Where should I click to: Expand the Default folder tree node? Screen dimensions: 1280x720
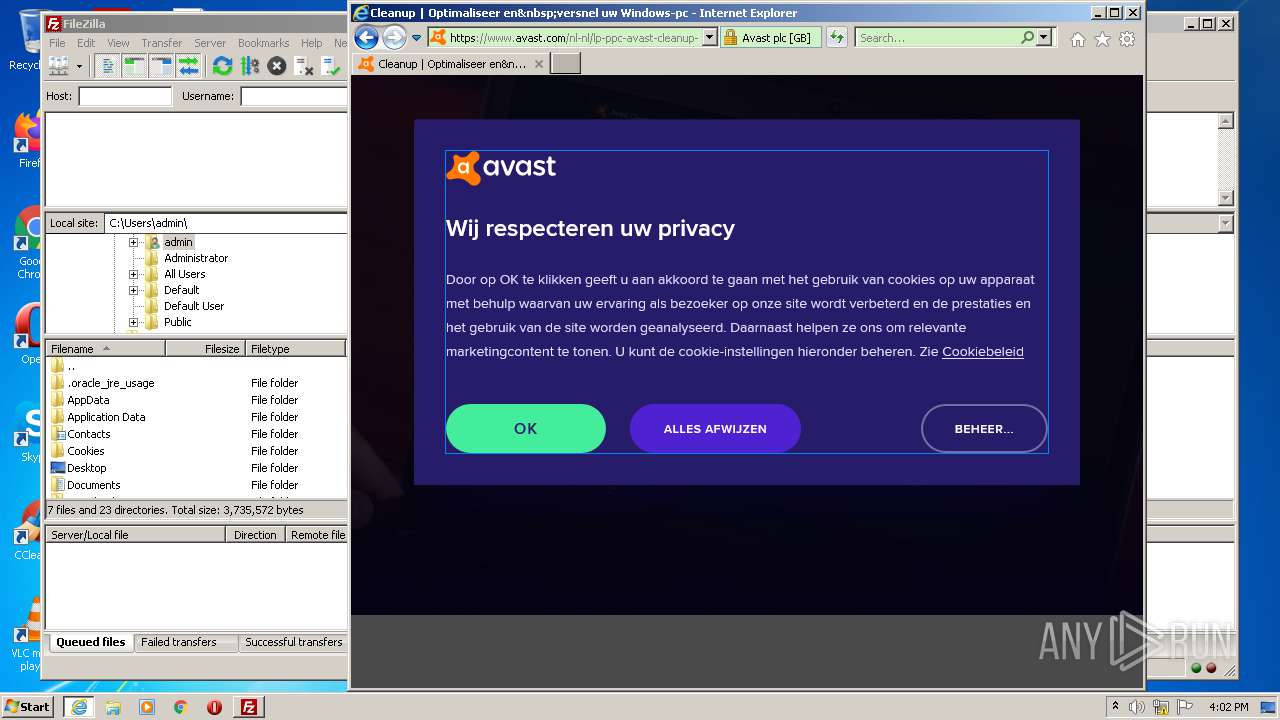point(133,290)
